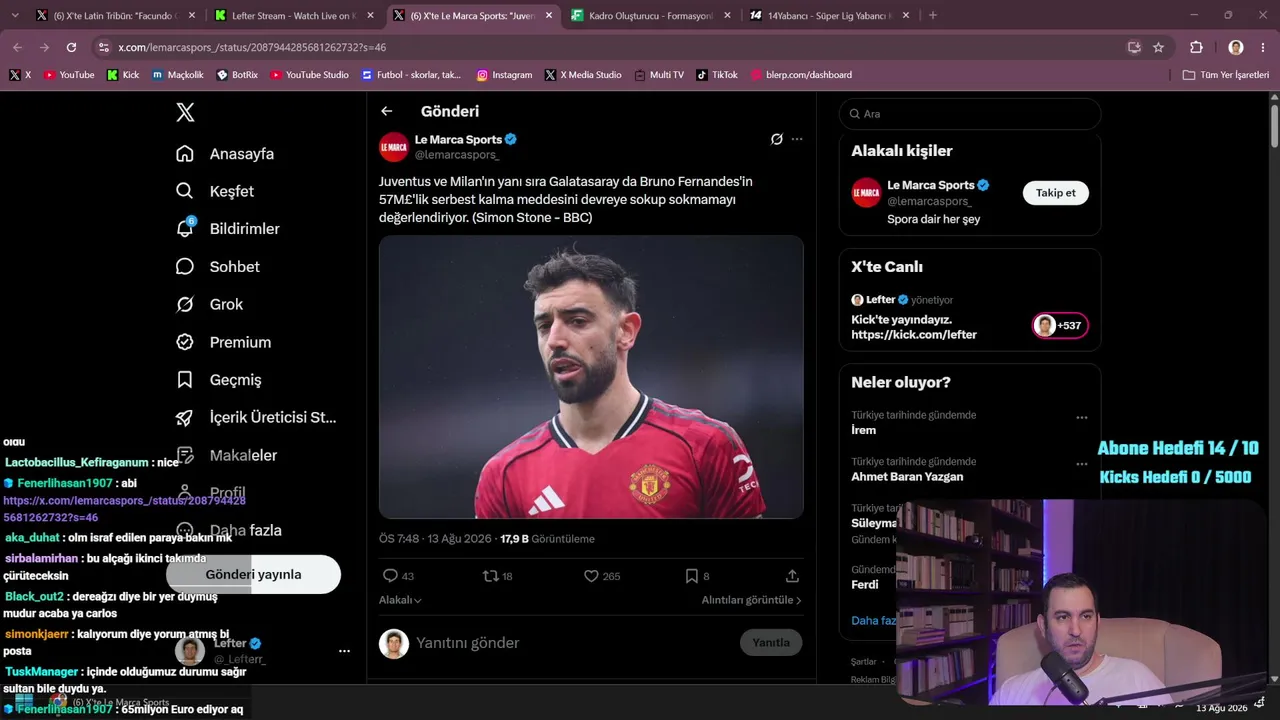
Task: Open the Bruno Fernandes post image
Action: click(x=591, y=377)
